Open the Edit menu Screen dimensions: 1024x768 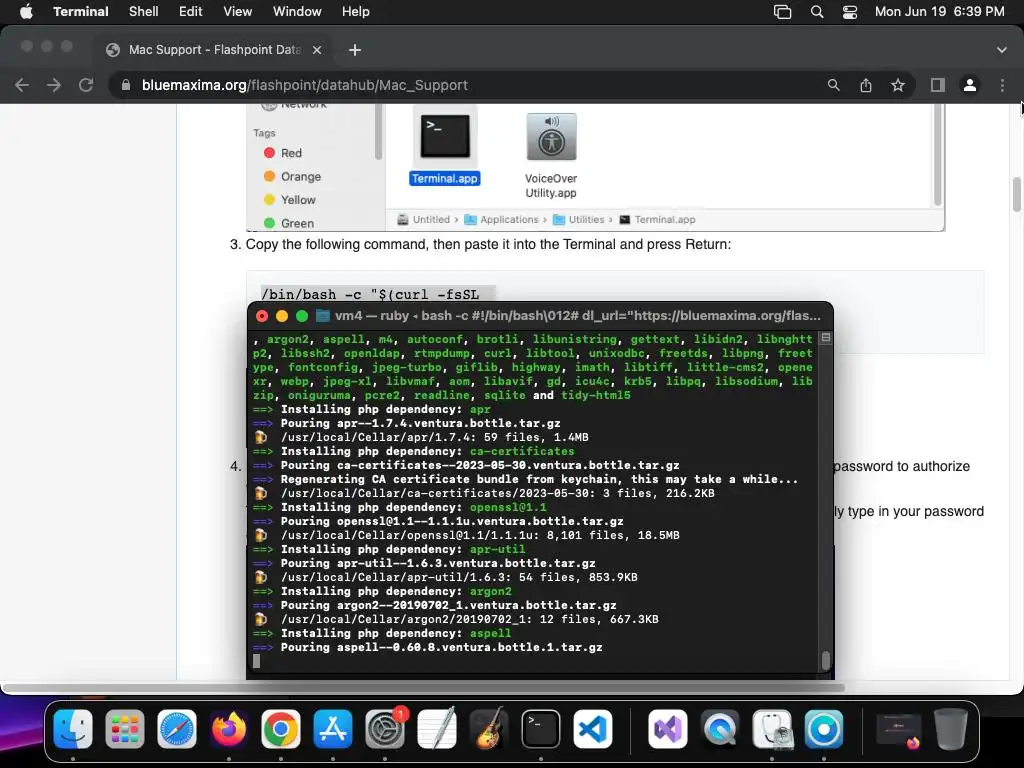[x=191, y=12]
